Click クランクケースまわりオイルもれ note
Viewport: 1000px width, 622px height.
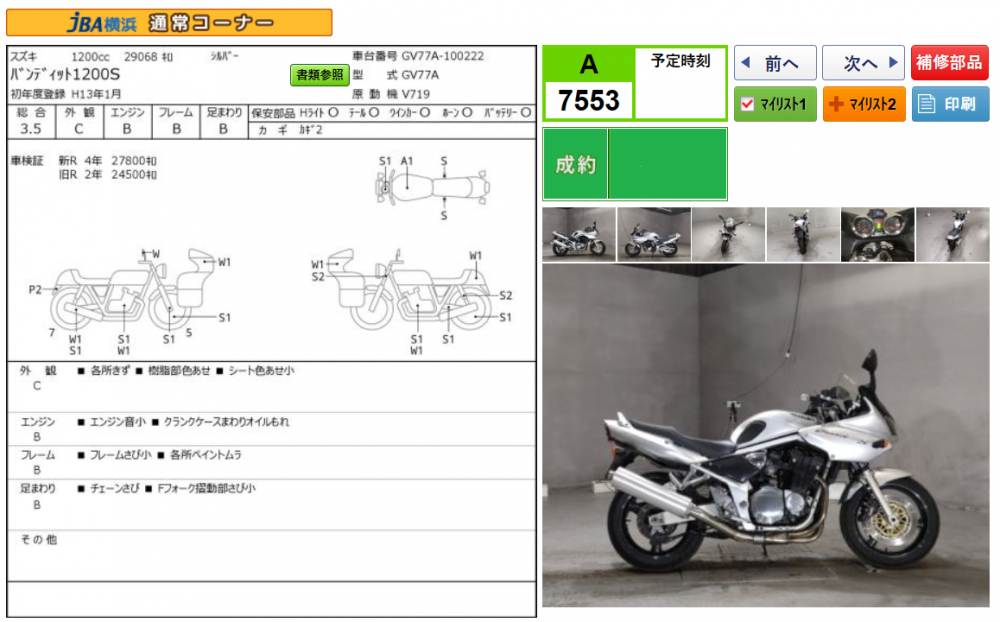pos(226,422)
